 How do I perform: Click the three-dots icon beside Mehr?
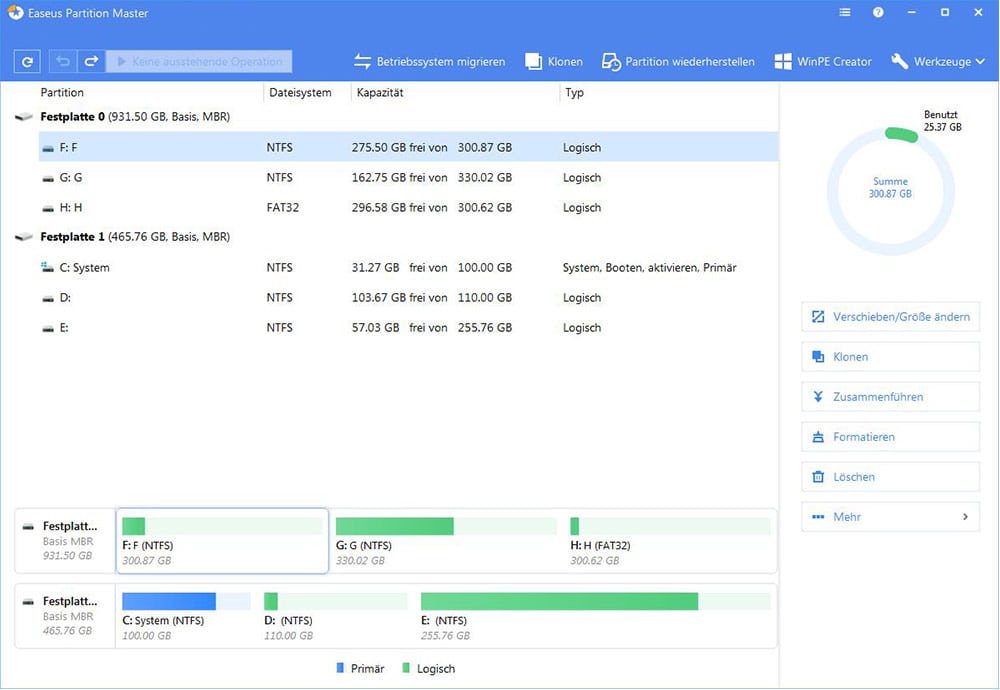coord(818,517)
